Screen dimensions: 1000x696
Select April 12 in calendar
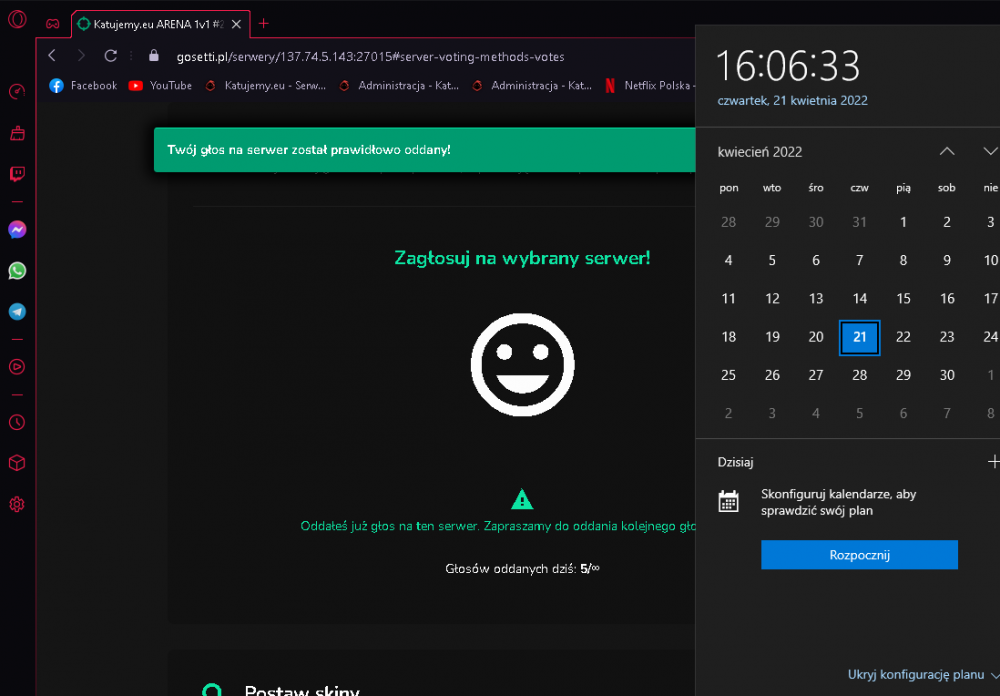(x=772, y=299)
